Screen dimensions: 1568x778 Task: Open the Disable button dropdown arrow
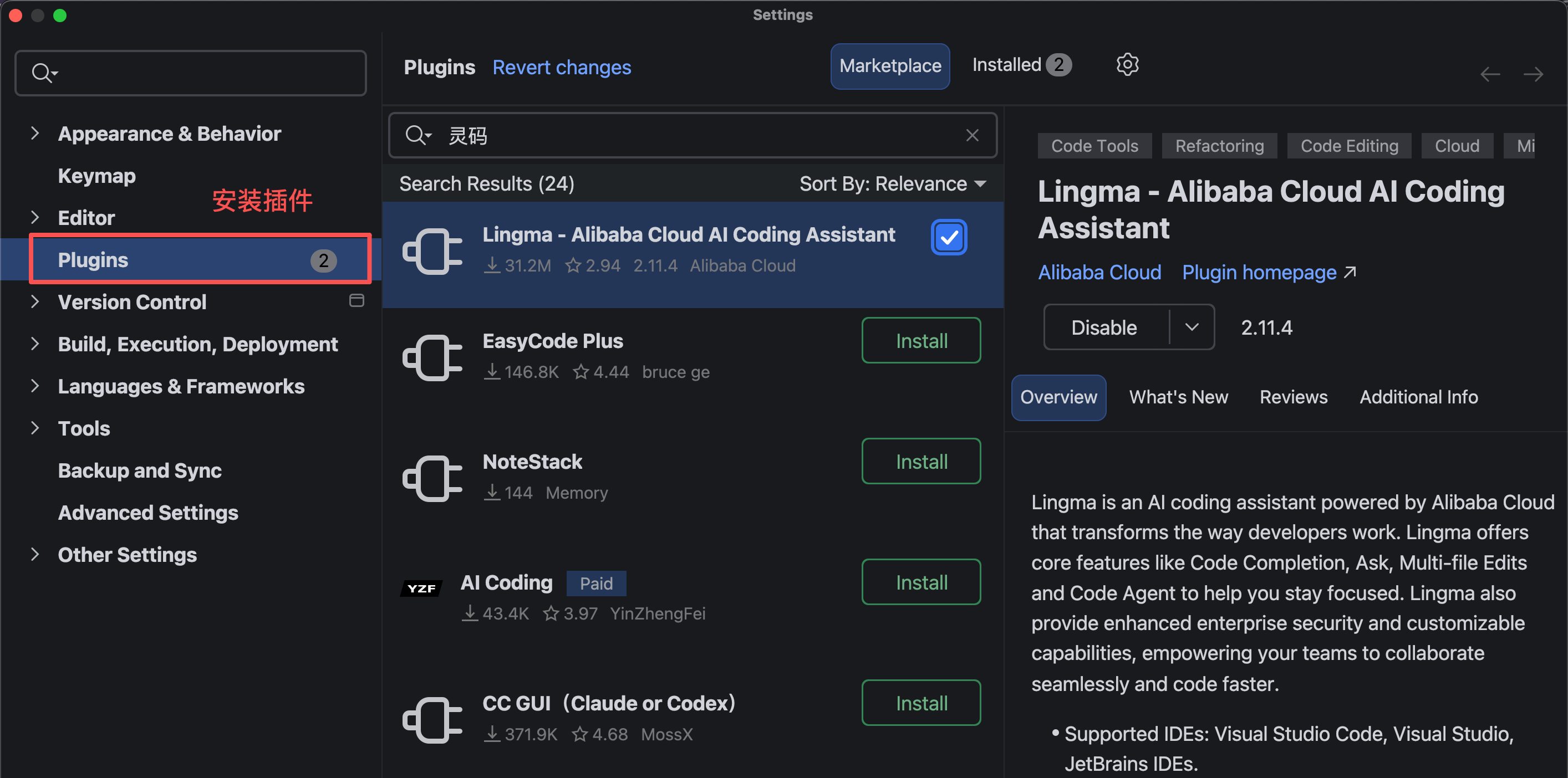1192,327
